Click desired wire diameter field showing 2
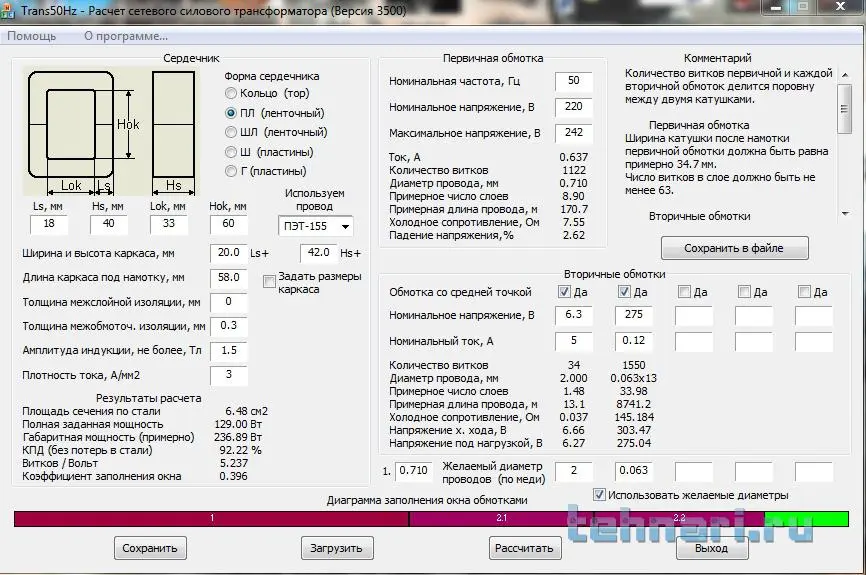The width and height of the screenshot is (866, 575). (x=573, y=471)
